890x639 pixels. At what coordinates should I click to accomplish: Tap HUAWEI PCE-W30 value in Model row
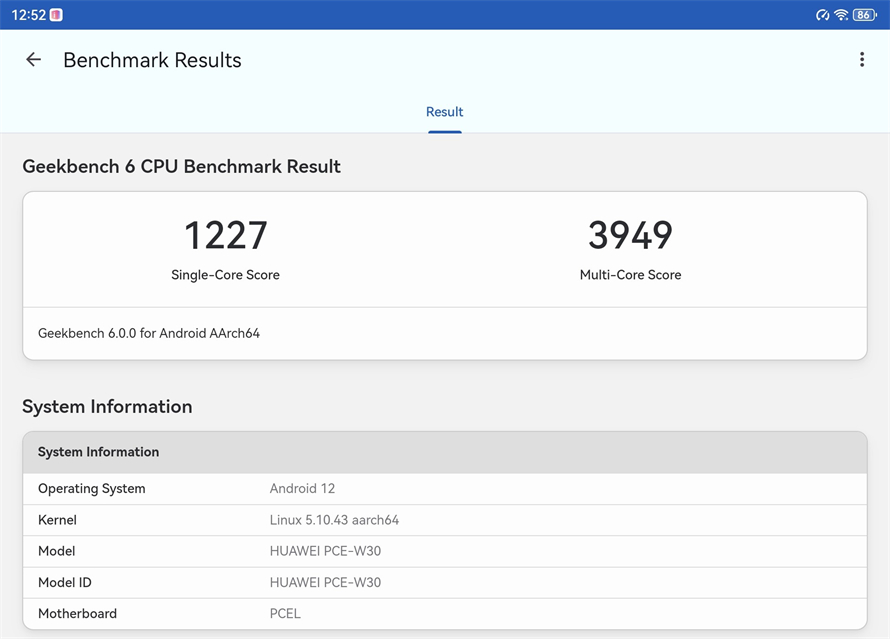click(x=325, y=551)
